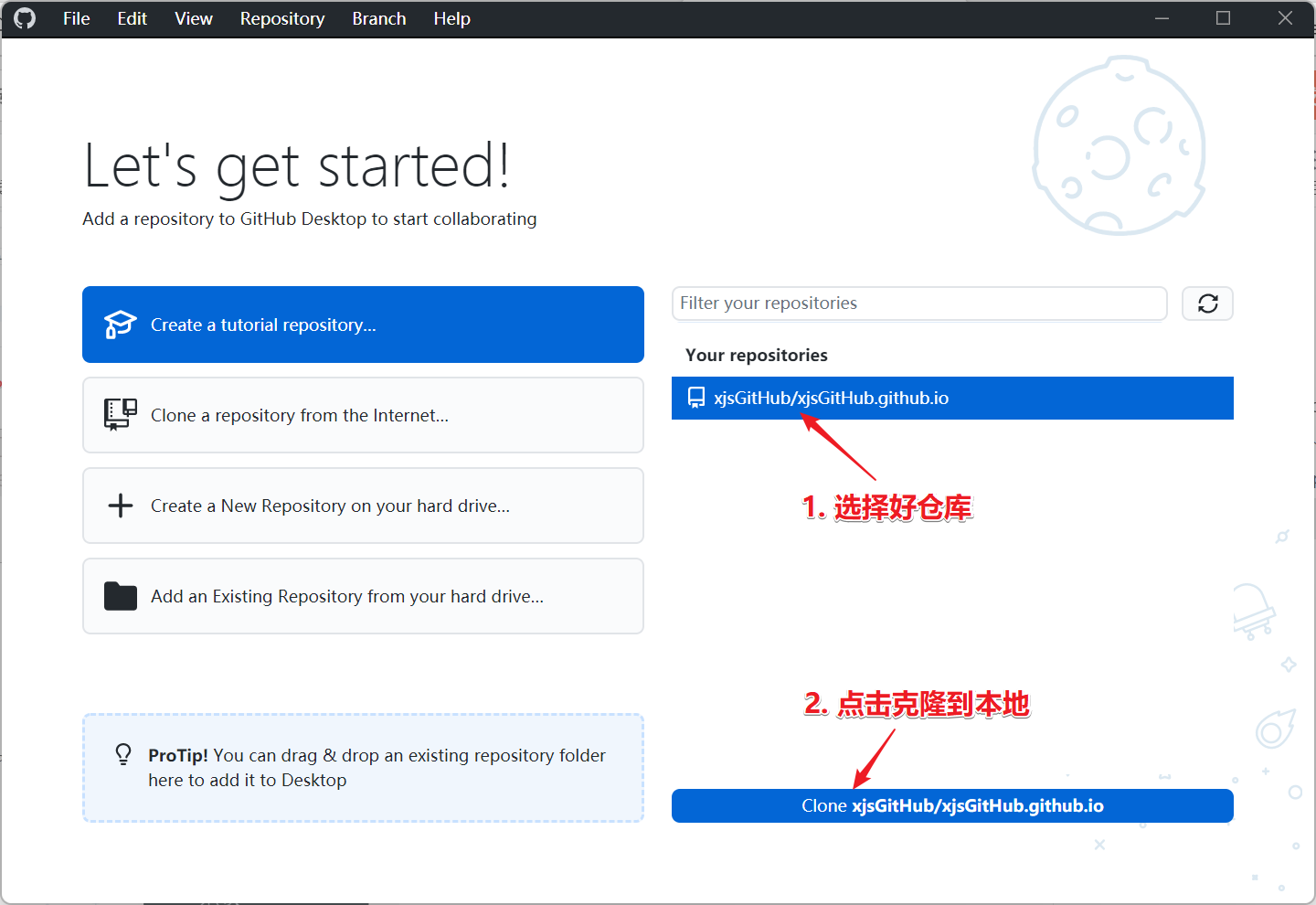The width and height of the screenshot is (1316, 905).
Task: Click Clone xjsGitHub/xjsGitHub.github.io button
Action: click(952, 805)
